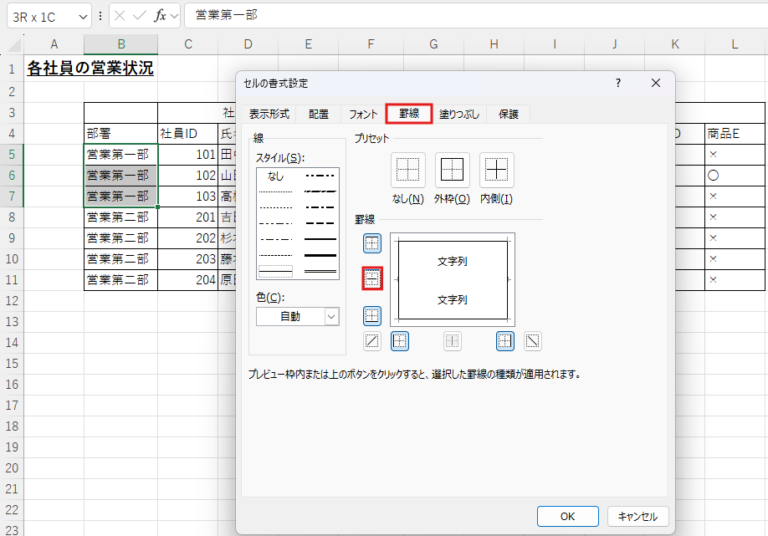Viewport: 768px width, 536px height.
Task: Open the line color '自動' dropdown
Action: coord(331,316)
